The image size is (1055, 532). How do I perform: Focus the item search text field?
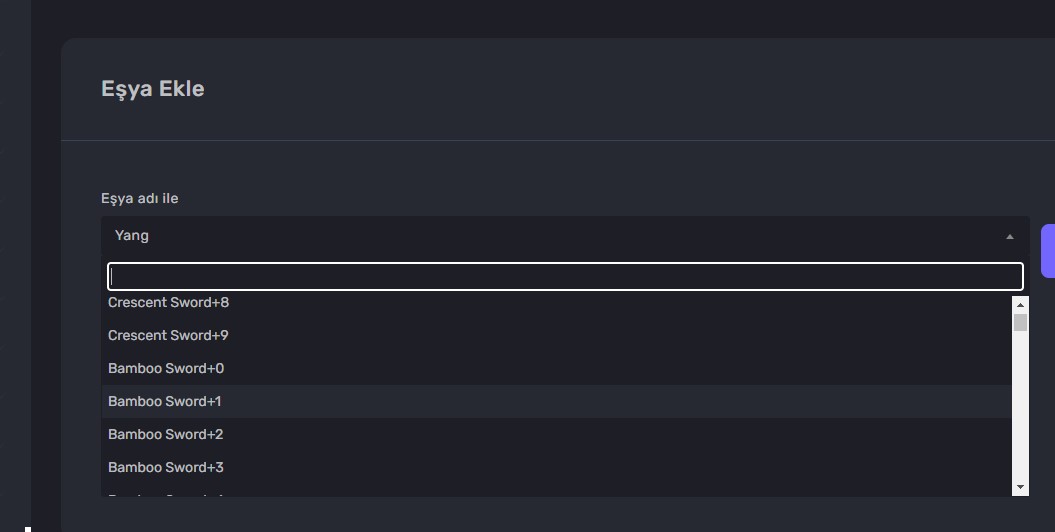(x=565, y=276)
